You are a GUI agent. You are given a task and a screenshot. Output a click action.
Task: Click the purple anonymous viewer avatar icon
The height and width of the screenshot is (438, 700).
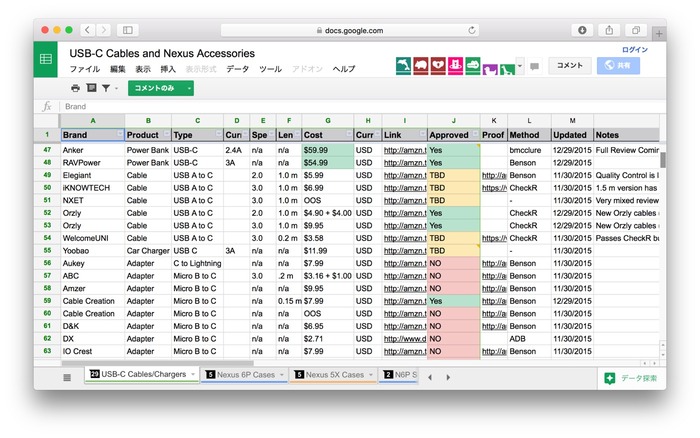490,69
